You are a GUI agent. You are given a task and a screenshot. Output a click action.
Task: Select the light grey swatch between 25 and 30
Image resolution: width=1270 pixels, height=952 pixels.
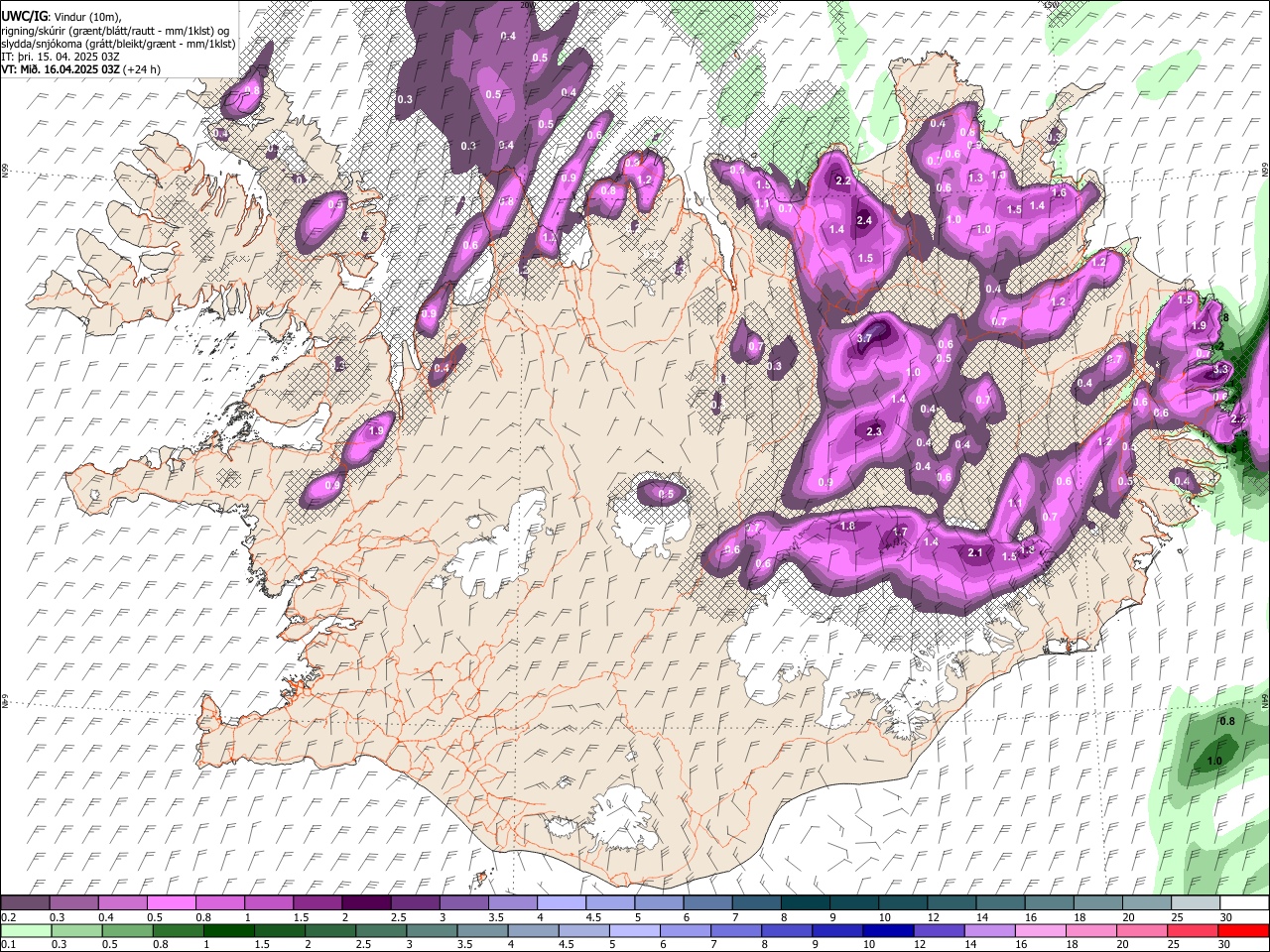(x=1196, y=902)
